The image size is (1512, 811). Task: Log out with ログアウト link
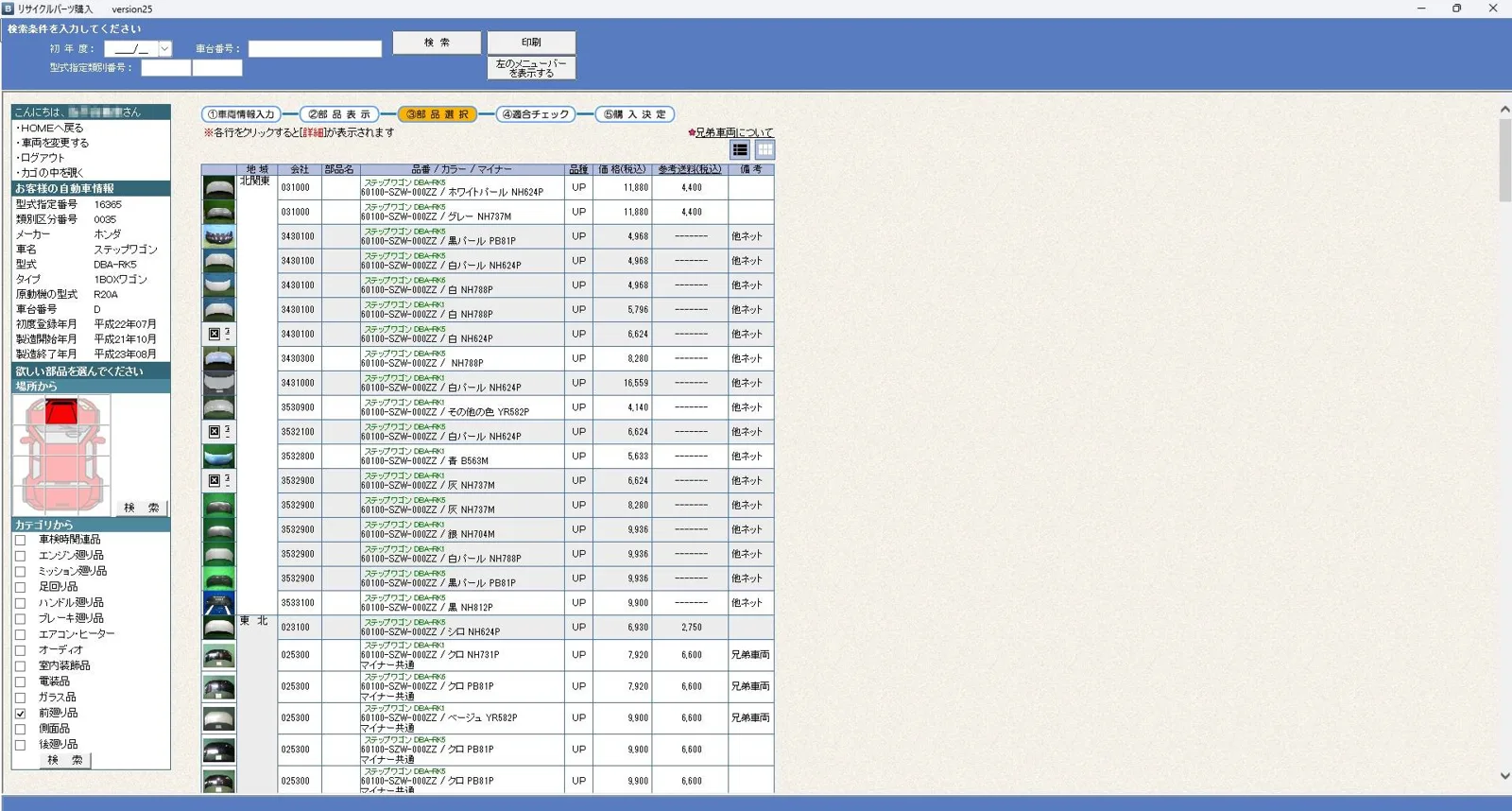point(41,158)
